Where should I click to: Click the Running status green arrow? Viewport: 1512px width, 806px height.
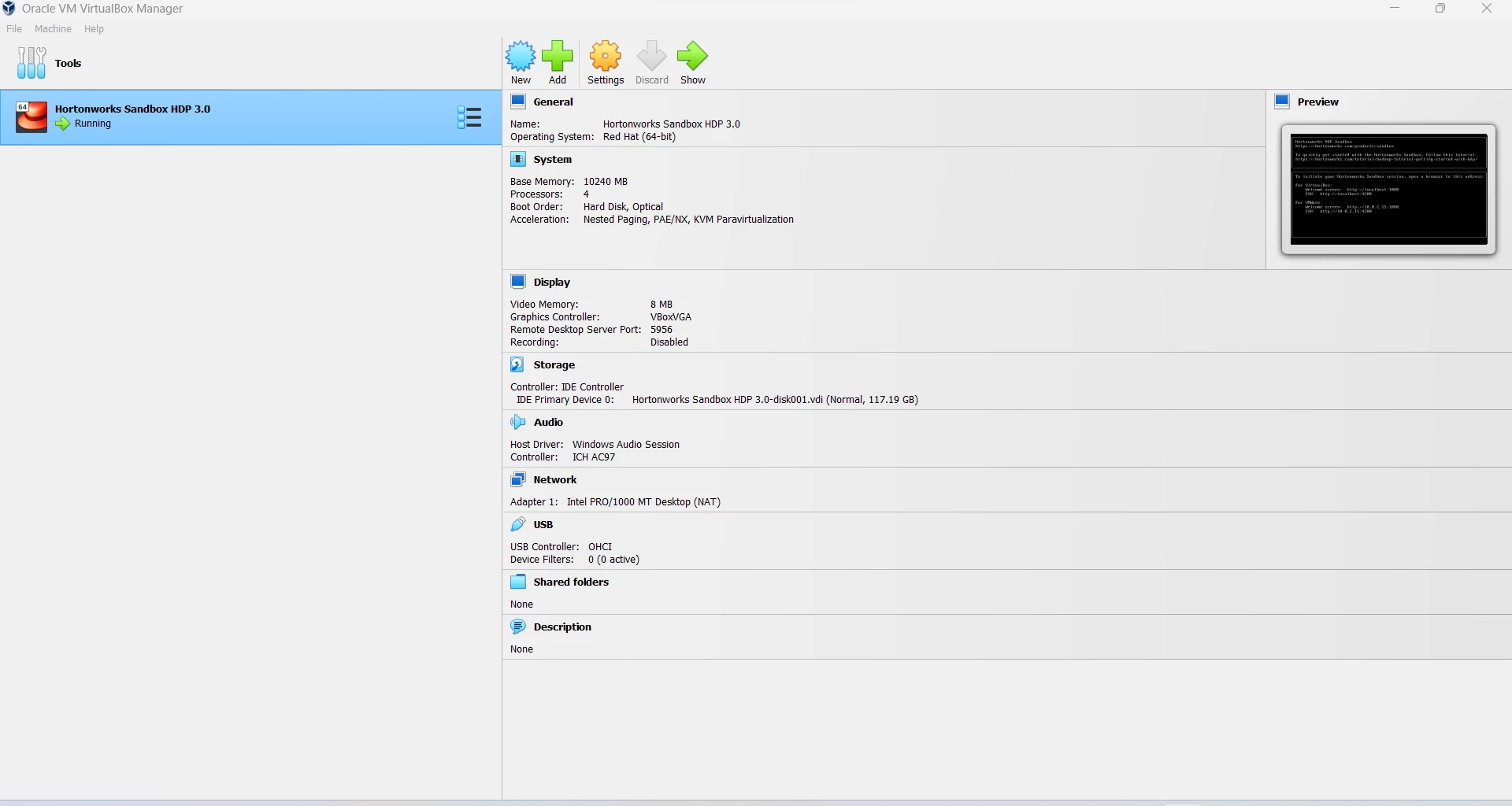tap(63, 124)
